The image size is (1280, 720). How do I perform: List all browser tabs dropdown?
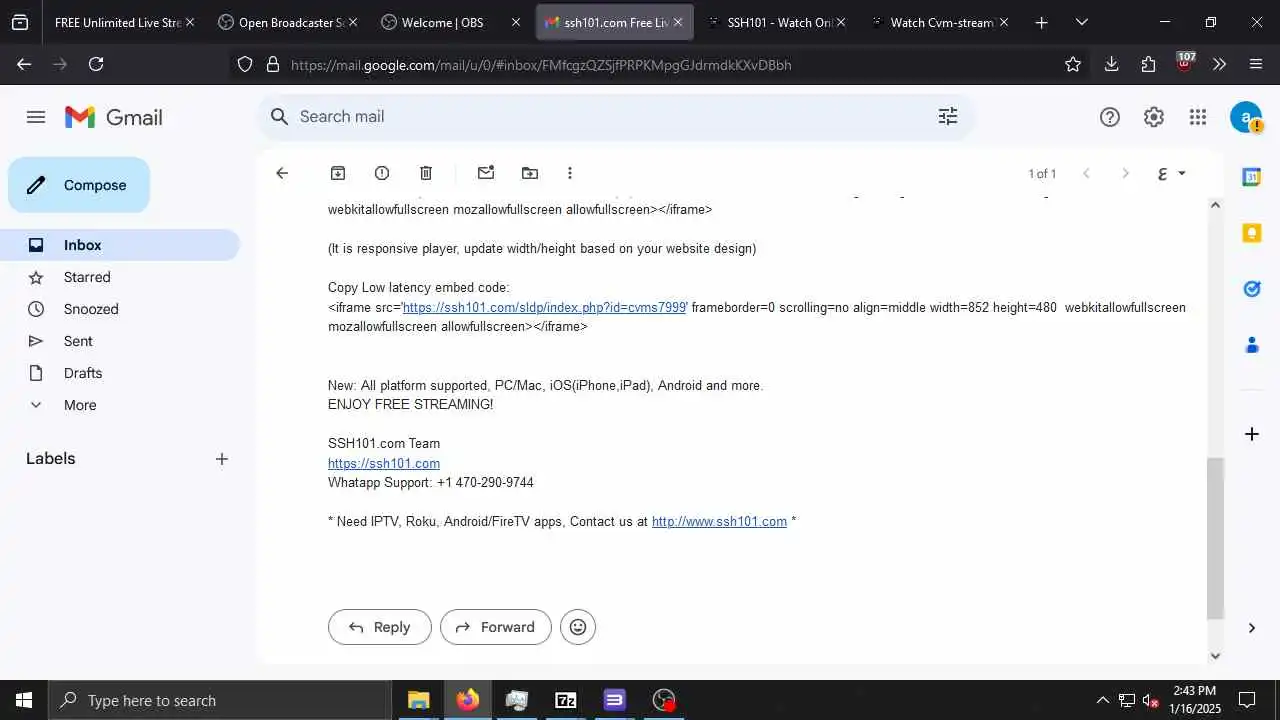pos(1081,22)
